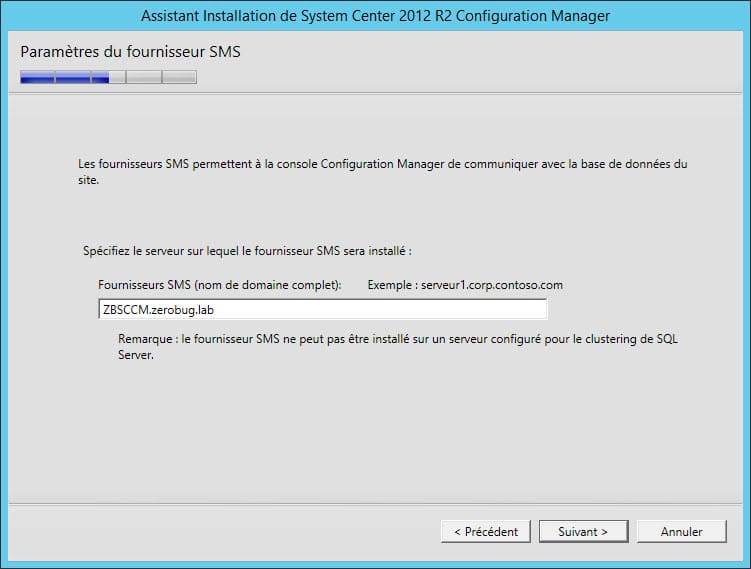Click the Suivant > button

pyautogui.click(x=583, y=532)
